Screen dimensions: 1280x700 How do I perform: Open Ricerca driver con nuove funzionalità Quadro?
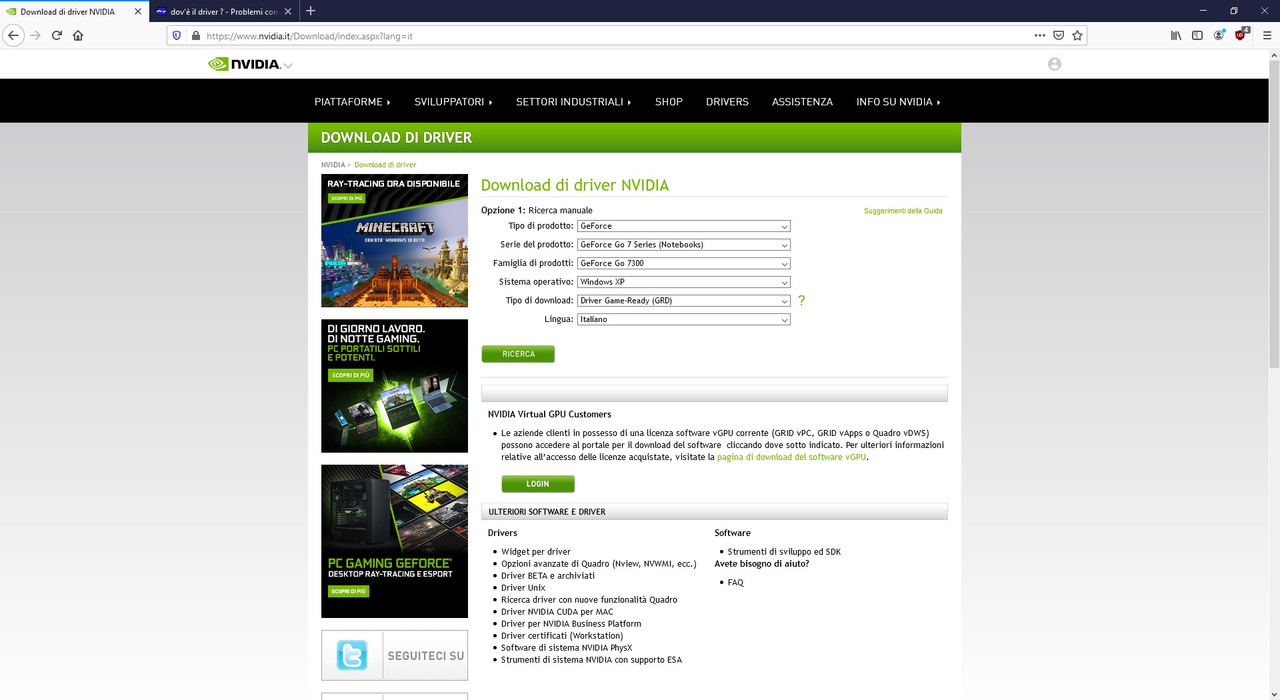[589, 600]
